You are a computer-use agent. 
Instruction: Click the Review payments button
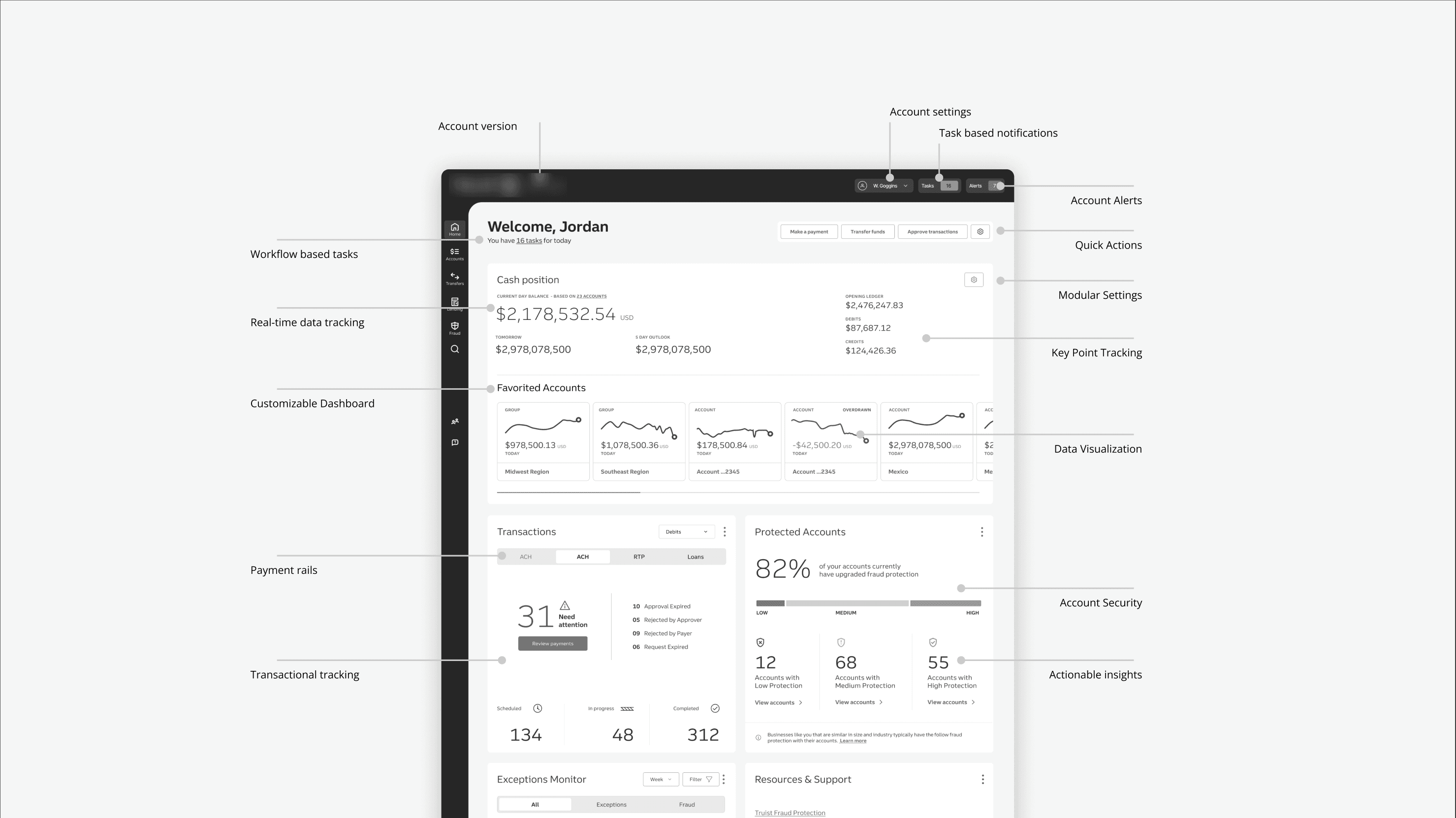(x=552, y=644)
